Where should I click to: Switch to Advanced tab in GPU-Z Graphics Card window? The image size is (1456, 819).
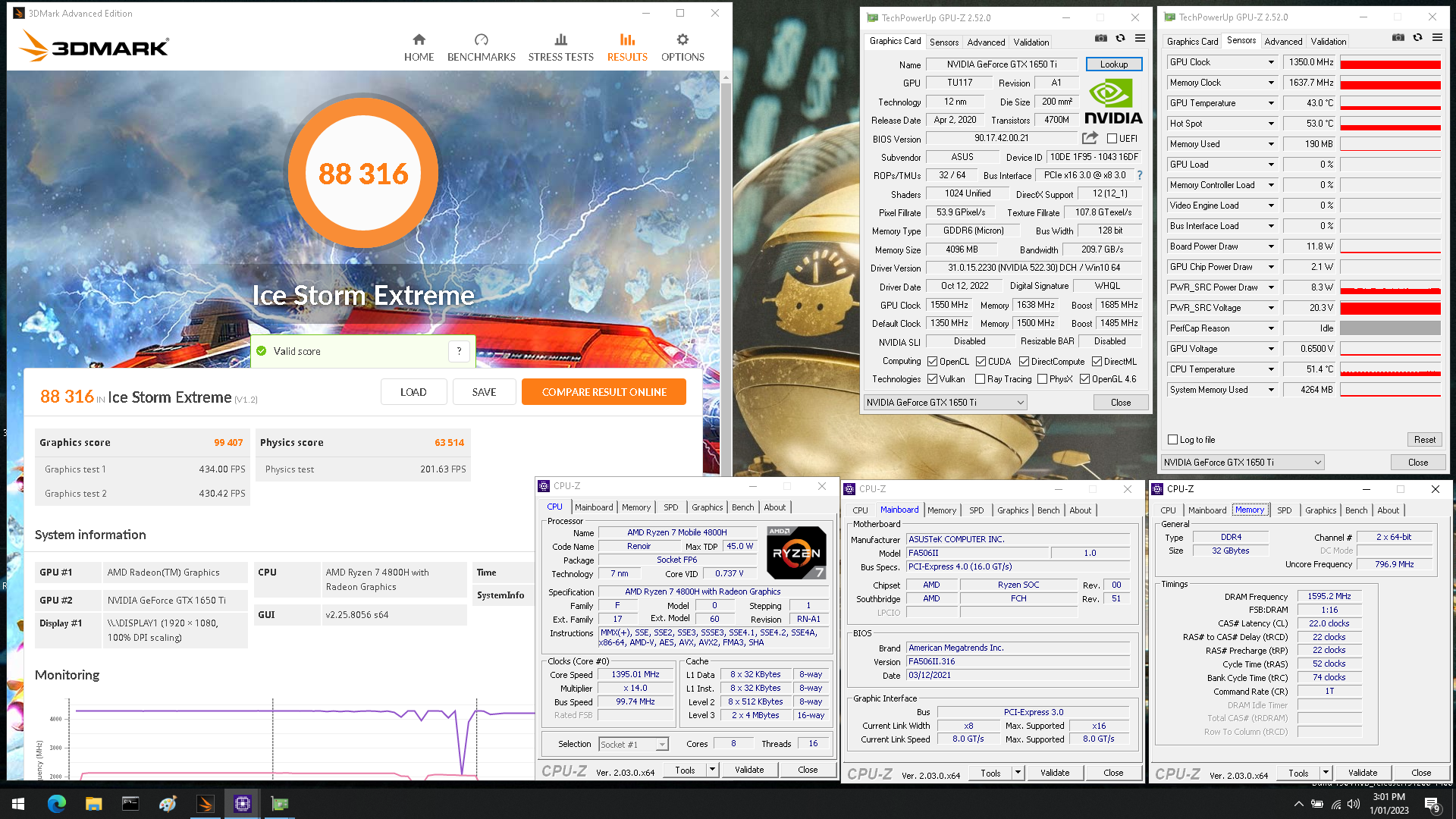click(x=986, y=42)
